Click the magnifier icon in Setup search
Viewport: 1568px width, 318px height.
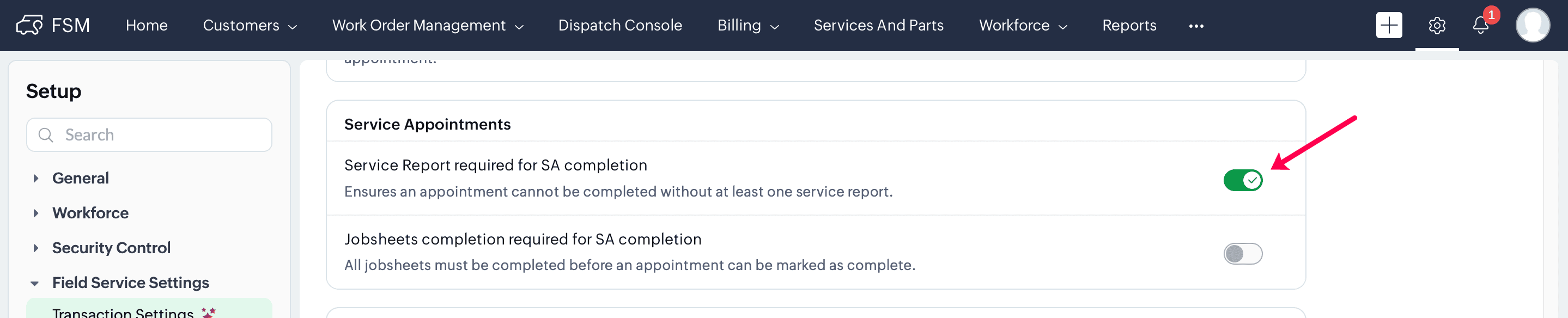[46, 134]
